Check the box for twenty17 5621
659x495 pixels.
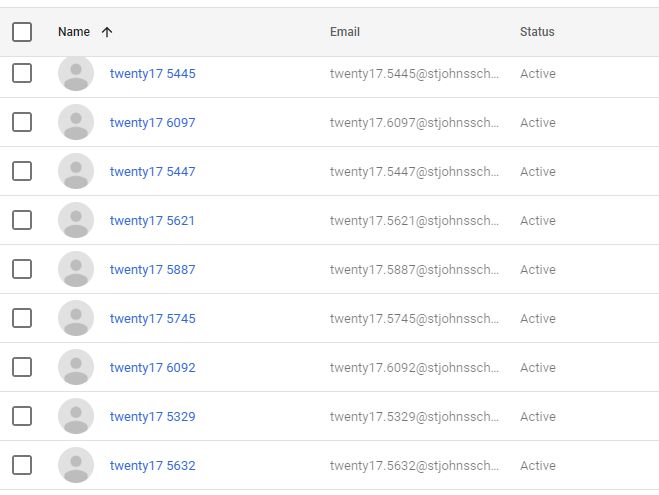tap(22, 220)
